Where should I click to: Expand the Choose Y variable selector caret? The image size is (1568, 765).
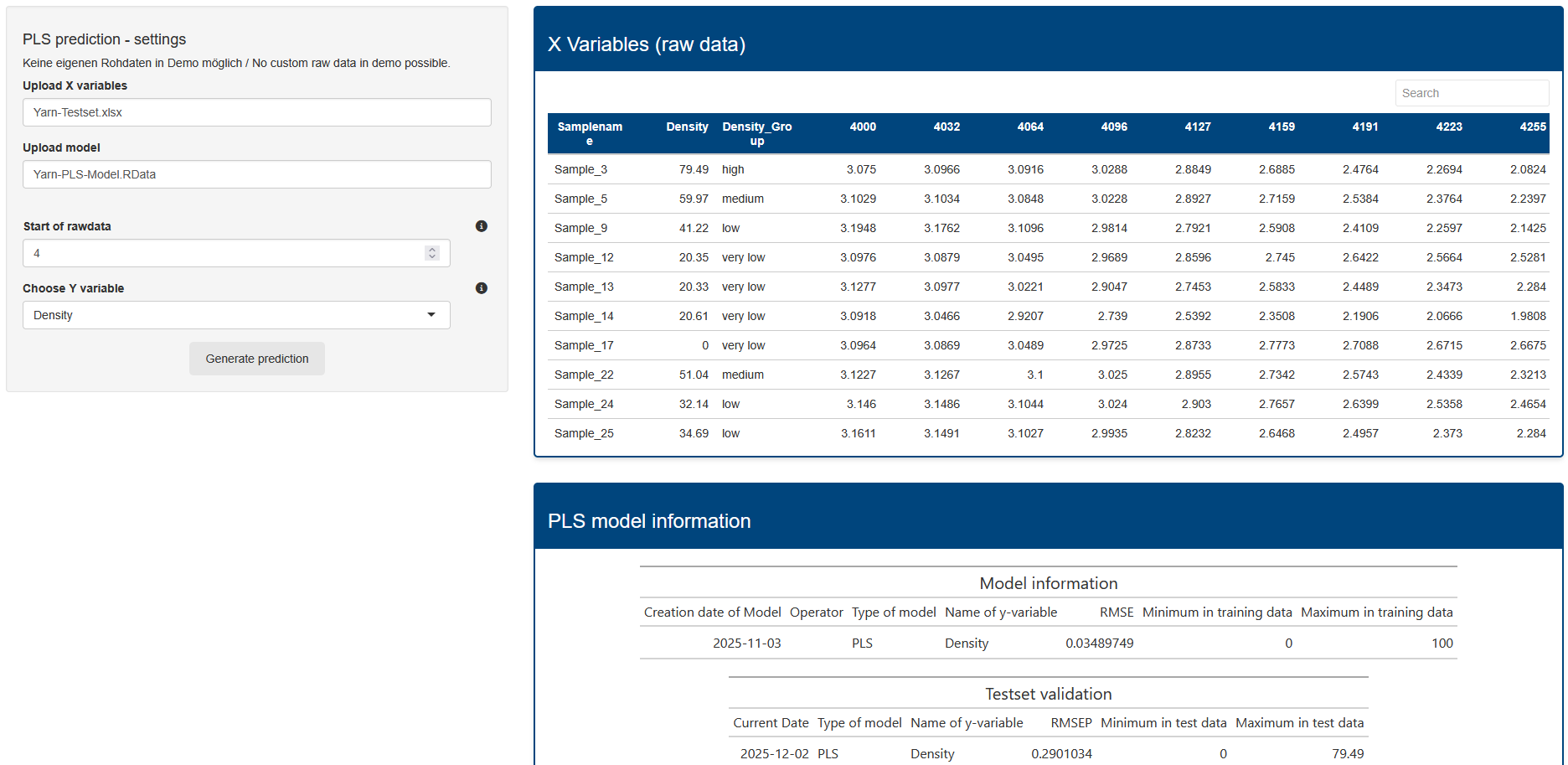[431, 315]
